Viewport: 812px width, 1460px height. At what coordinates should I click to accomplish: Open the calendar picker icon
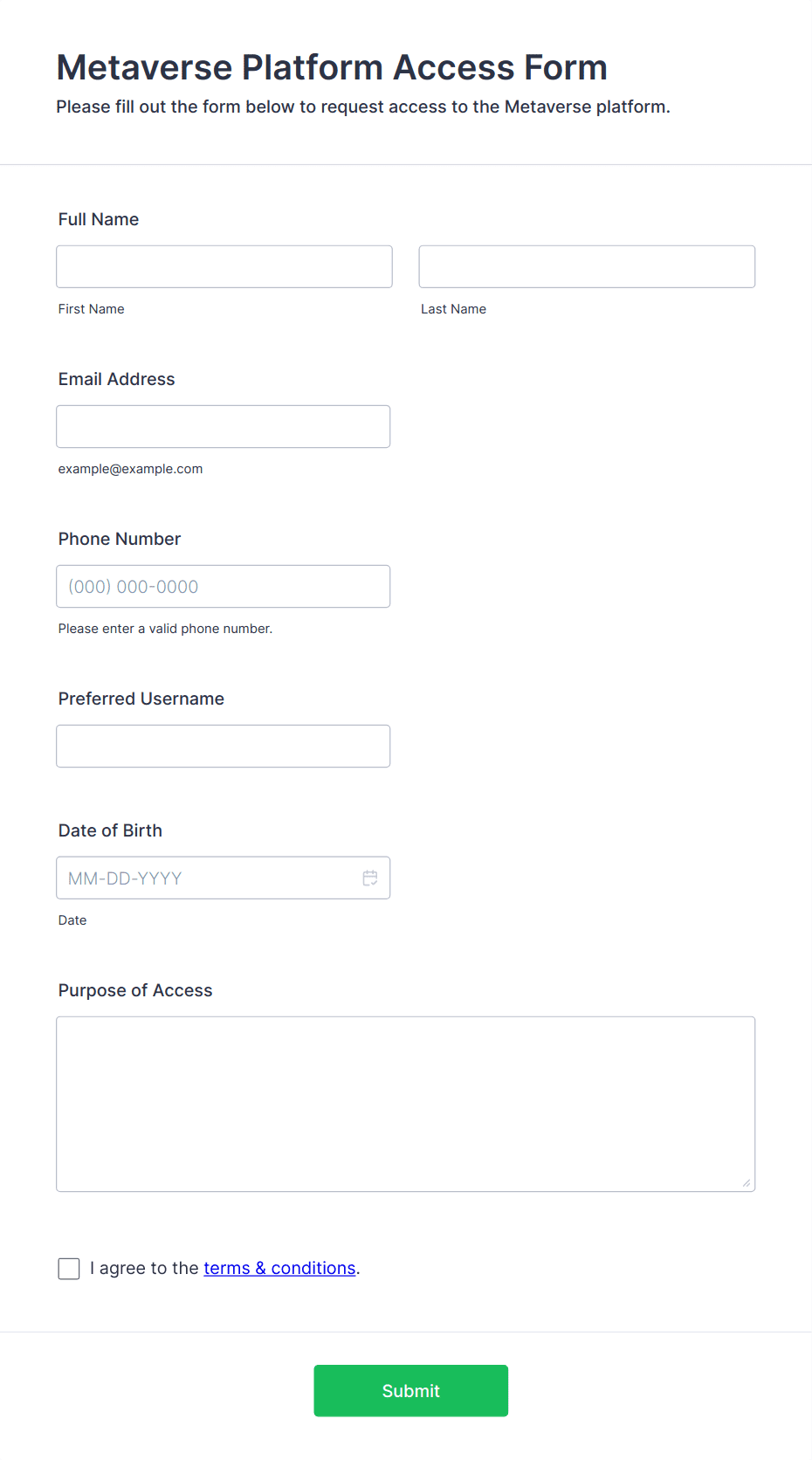coord(370,878)
